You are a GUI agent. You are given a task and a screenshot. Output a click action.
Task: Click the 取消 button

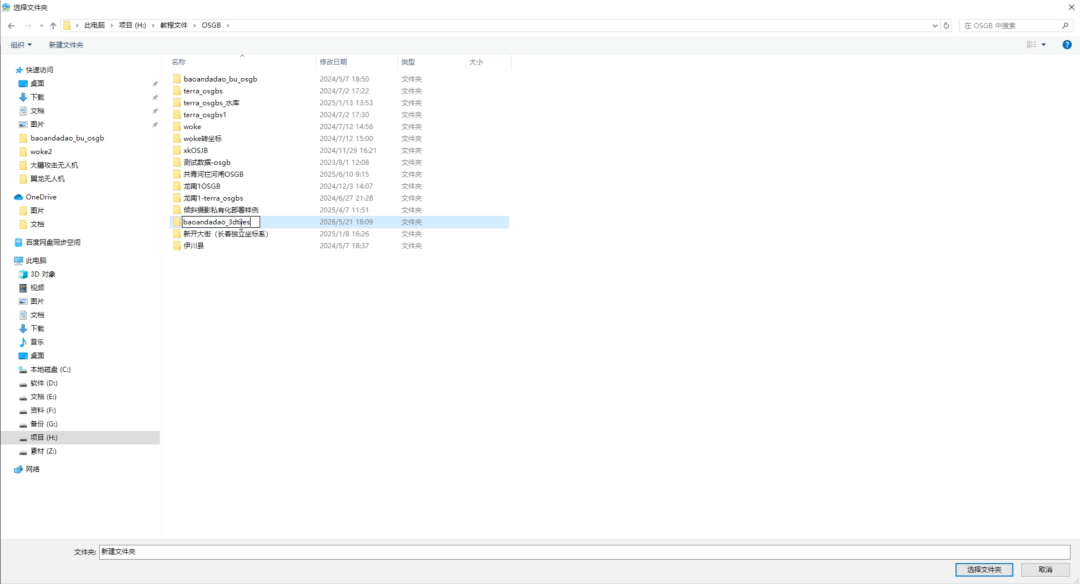coord(1045,570)
